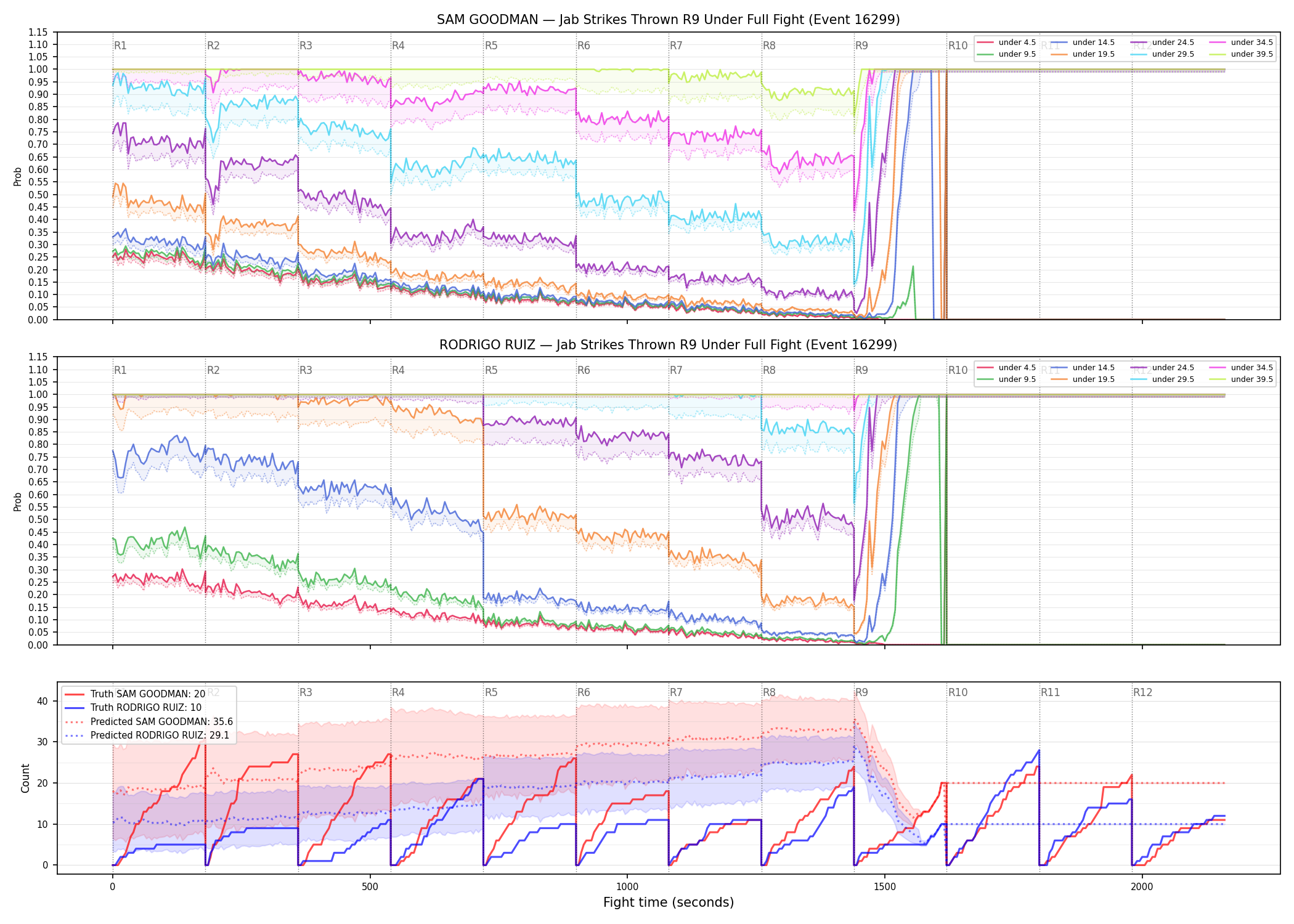The image size is (1294, 924).
Task: Click the R11 round marker in the Count chart
Action: (1050, 692)
